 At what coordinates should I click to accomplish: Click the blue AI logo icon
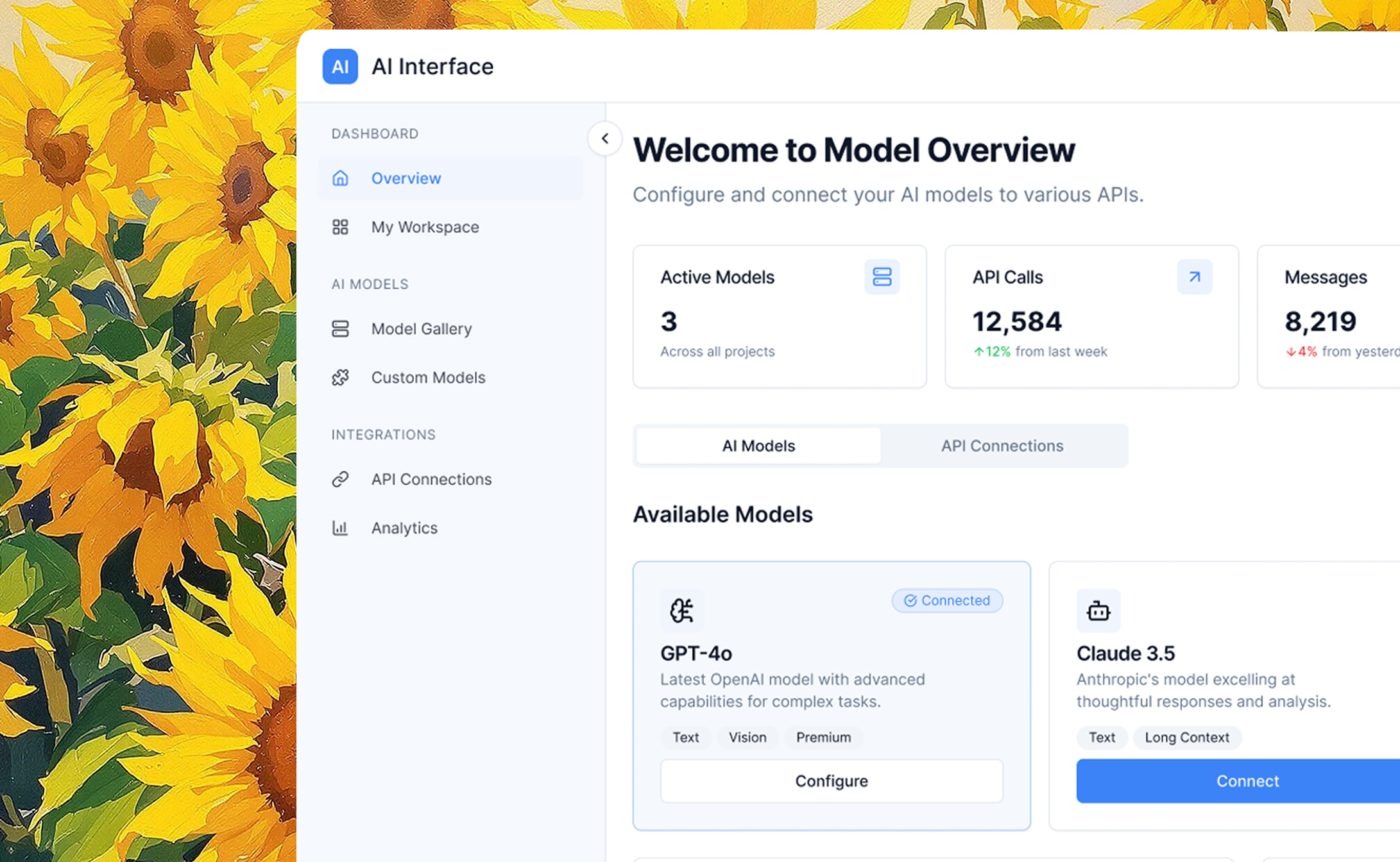click(x=340, y=67)
